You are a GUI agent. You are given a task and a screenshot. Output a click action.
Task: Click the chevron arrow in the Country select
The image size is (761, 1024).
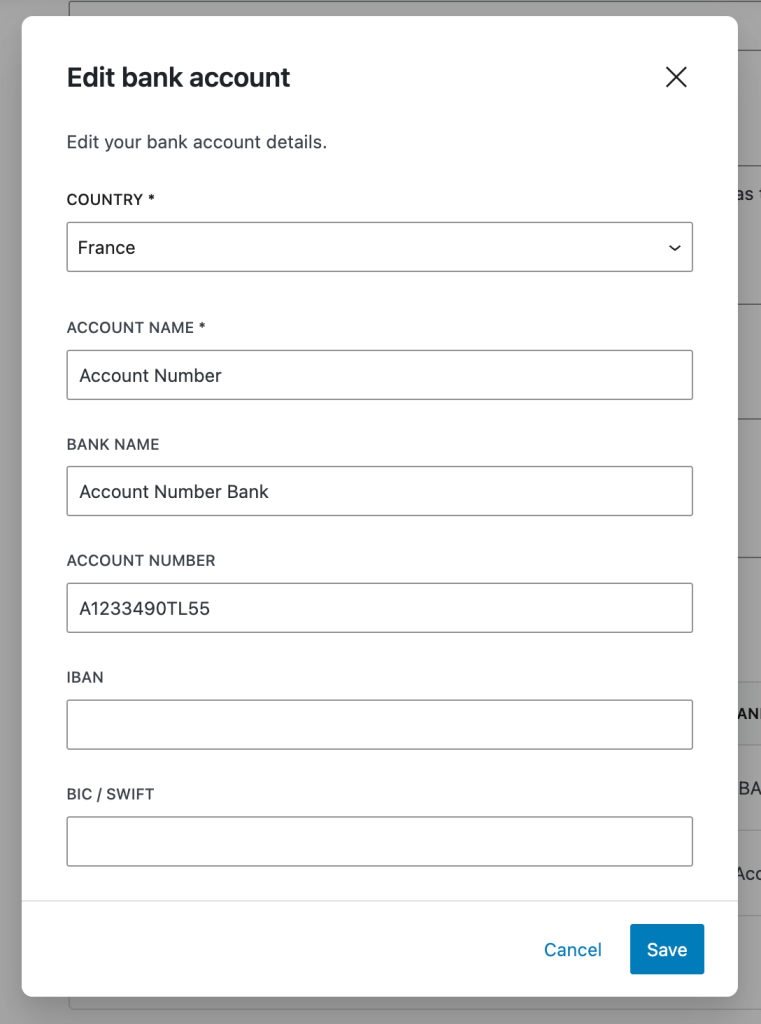(x=675, y=248)
